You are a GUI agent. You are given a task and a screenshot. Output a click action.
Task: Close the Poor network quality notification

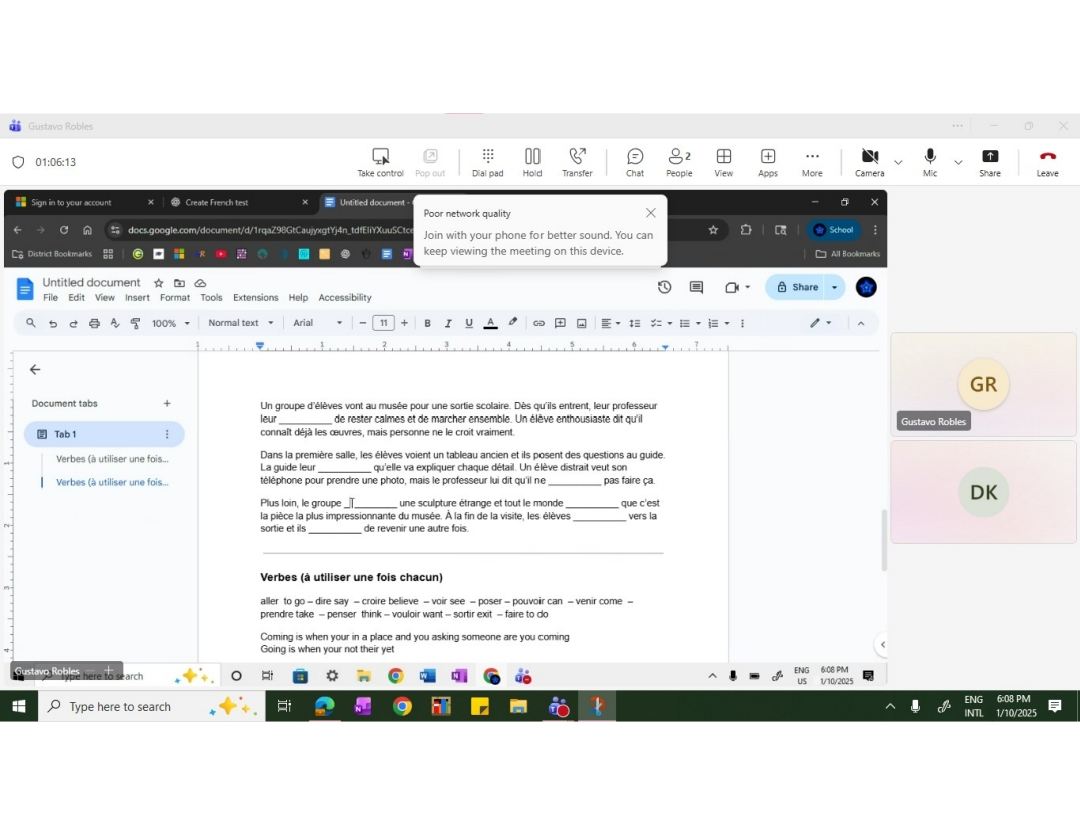pyautogui.click(x=651, y=213)
